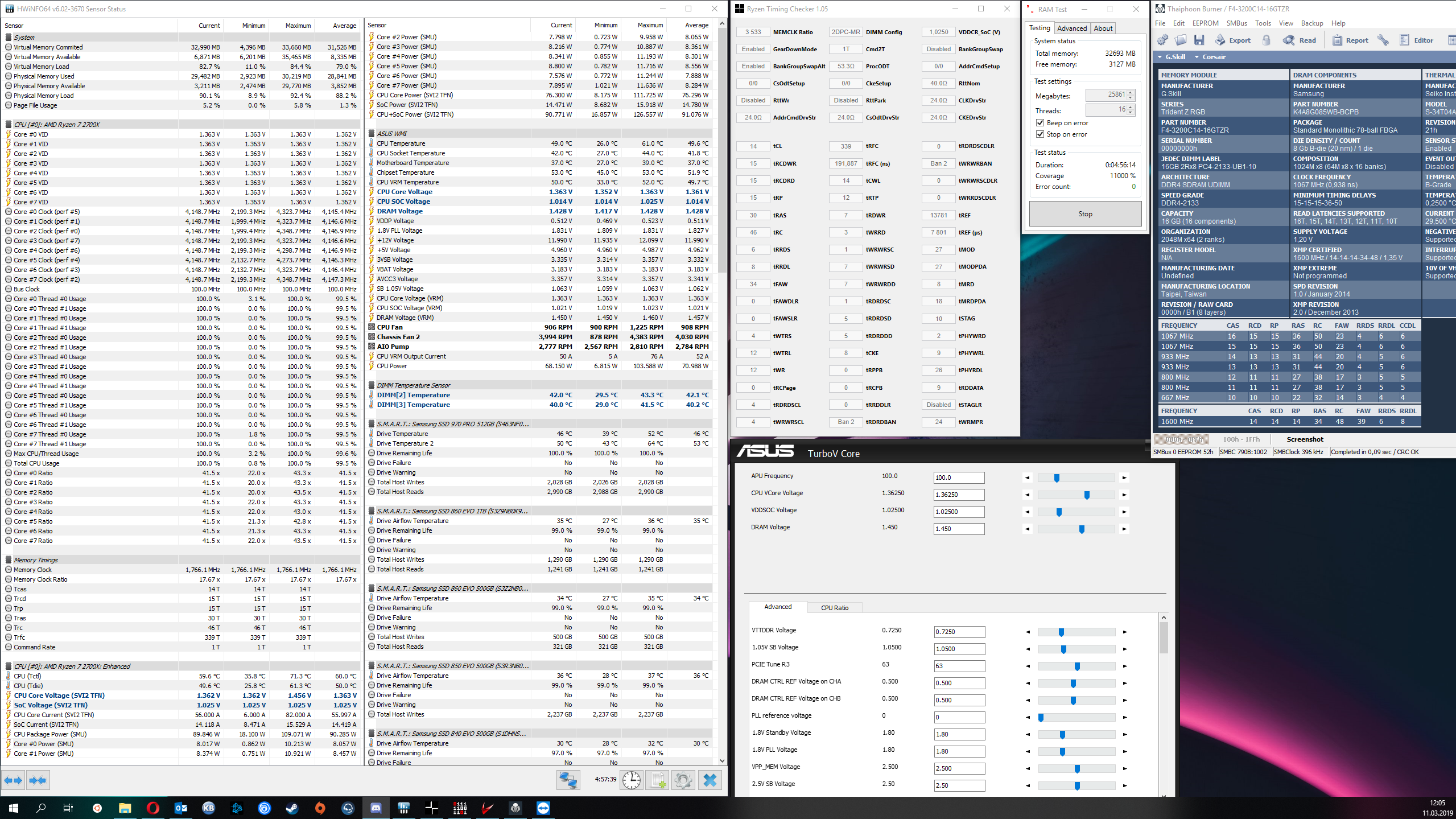The width and height of the screenshot is (1456, 819).
Task: Click the wrench tool icon in Thaiphoon toolbar
Action: click(x=1383, y=40)
